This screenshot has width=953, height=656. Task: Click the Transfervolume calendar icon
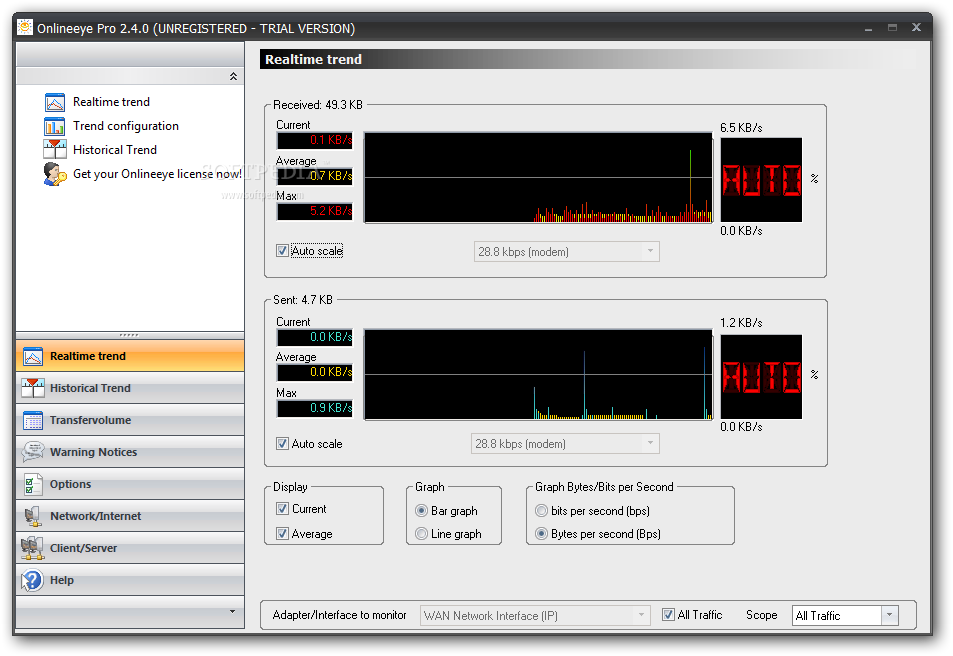pos(33,420)
